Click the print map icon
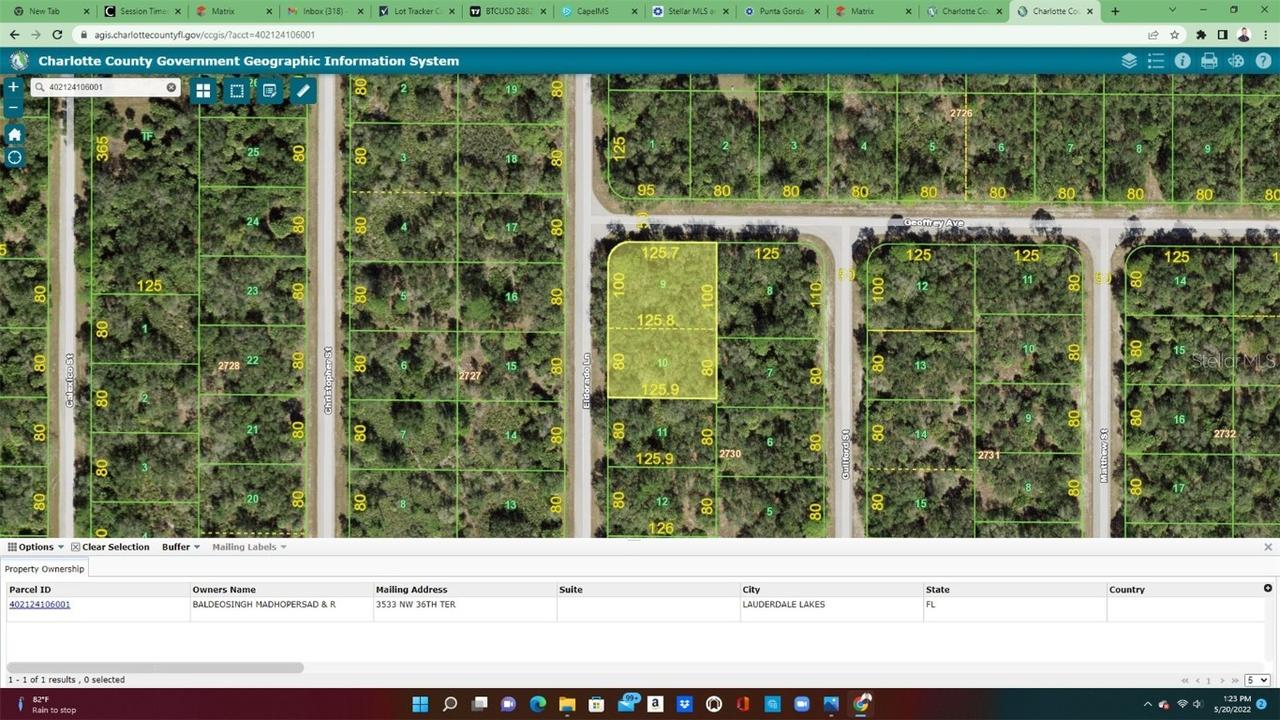This screenshot has height=720, width=1280. (1209, 60)
